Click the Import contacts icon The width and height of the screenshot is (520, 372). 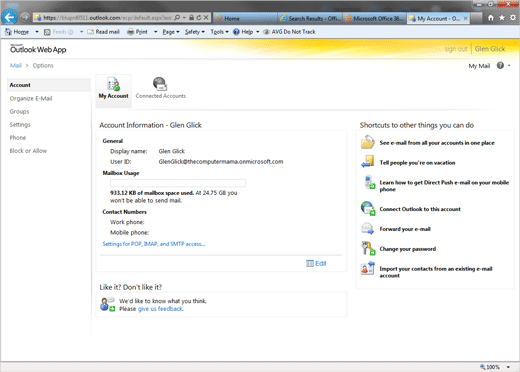click(x=368, y=268)
